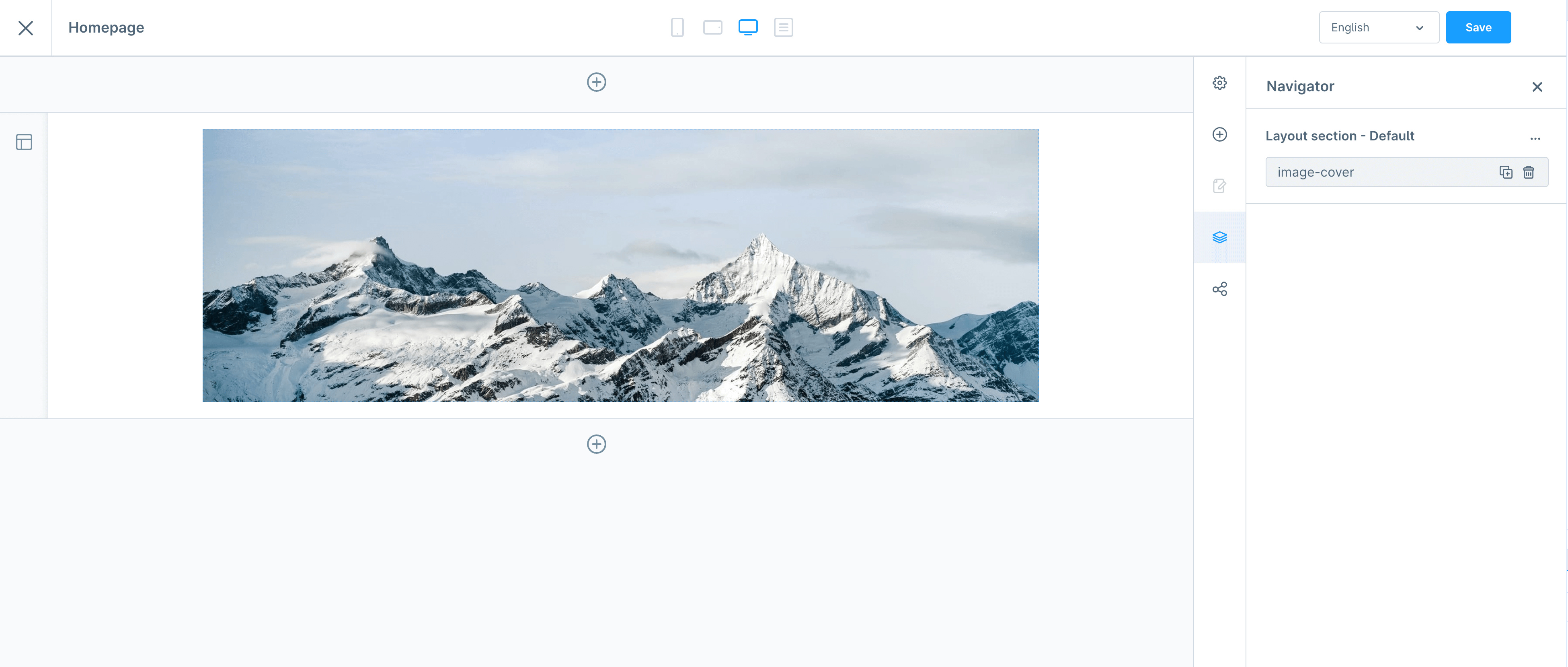Image resolution: width=1568 pixels, height=667 pixels.
Task: Open Layout section options ellipsis menu
Action: pyautogui.click(x=1535, y=138)
